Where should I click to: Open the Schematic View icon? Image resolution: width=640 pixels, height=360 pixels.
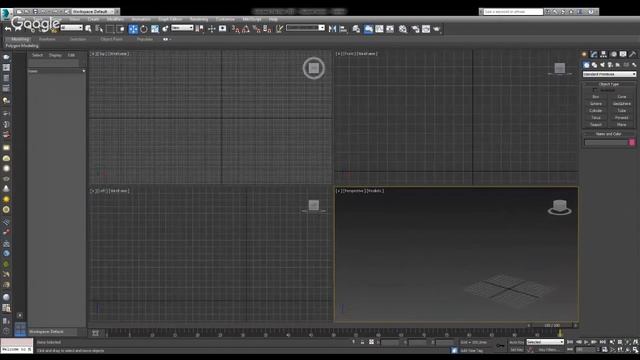coord(390,29)
